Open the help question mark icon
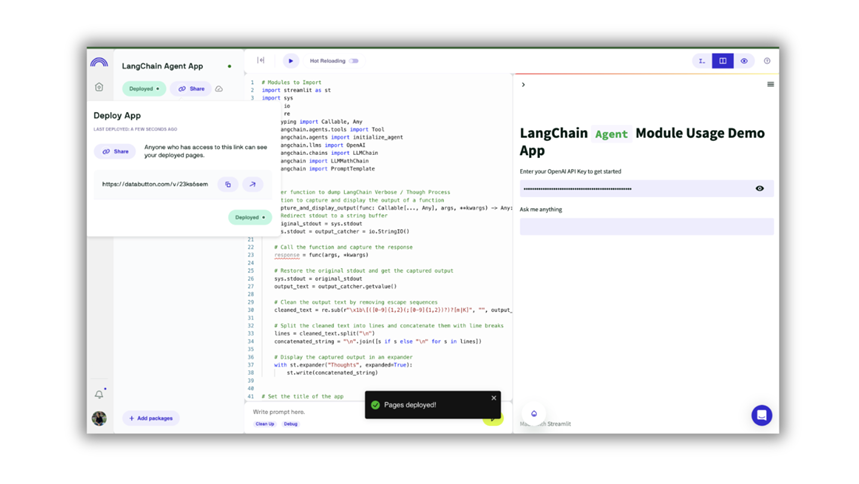Image resolution: width=859 pixels, height=484 pixels. coord(767,61)
